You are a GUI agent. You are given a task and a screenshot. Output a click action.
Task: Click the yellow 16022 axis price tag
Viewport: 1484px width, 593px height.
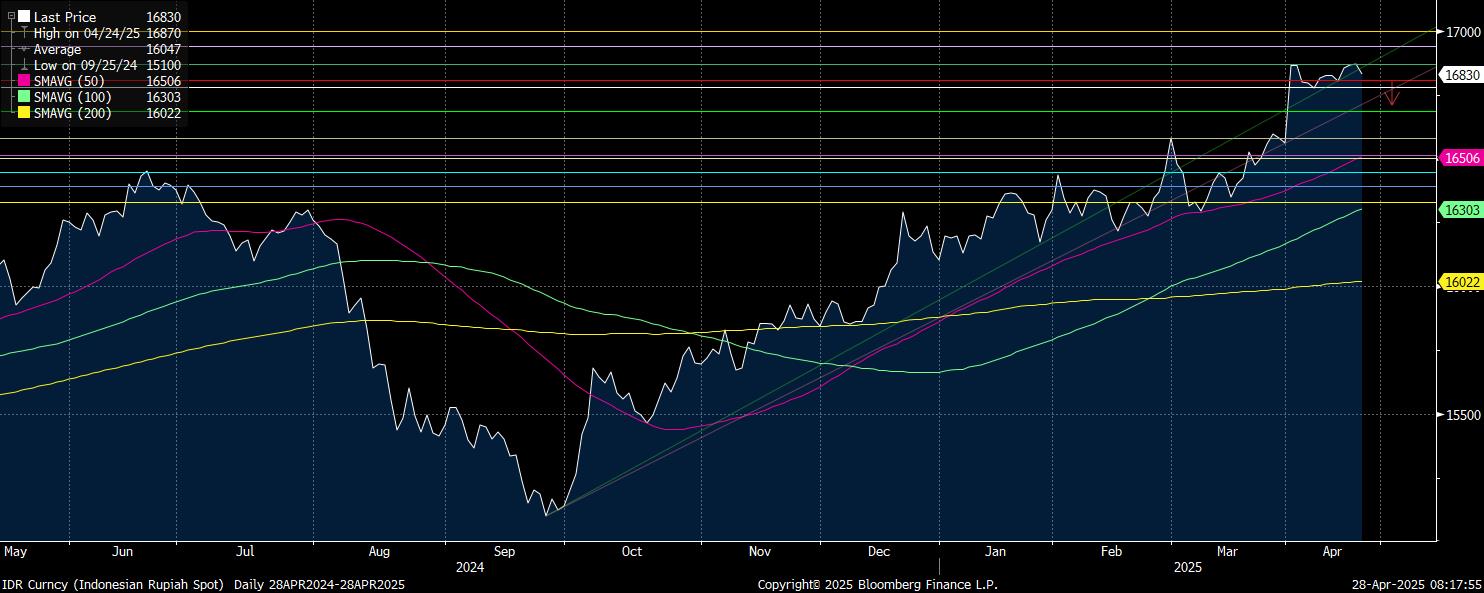click(x=1461, y=283)
